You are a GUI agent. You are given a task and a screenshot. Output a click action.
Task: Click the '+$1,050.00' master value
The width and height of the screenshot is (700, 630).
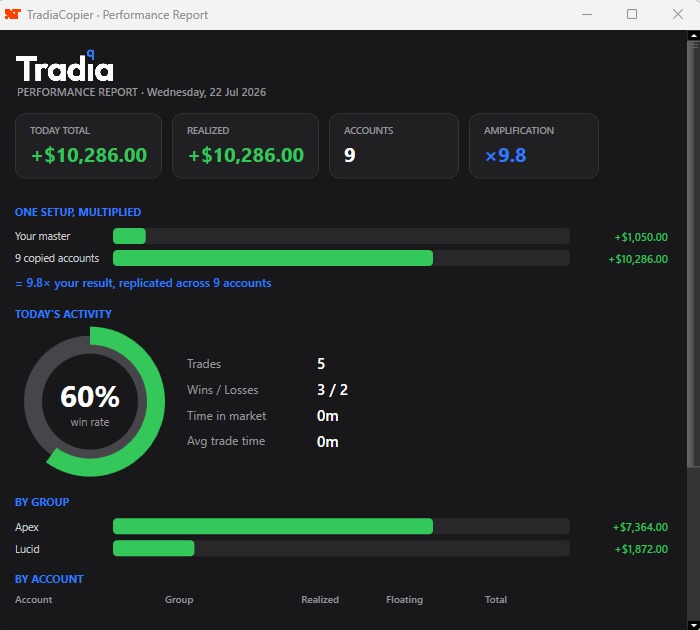[x=641, y=237]
